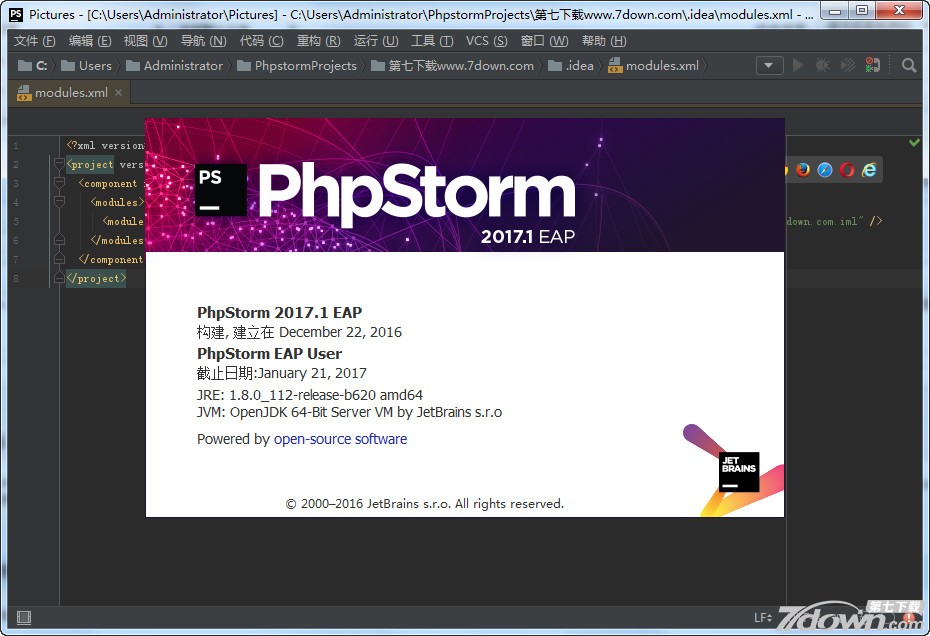This screenshot has height=636, width=930.
Task: Click the PhpStorm icon in title bar
Action: pyautogui.click(x=16, y=14)
